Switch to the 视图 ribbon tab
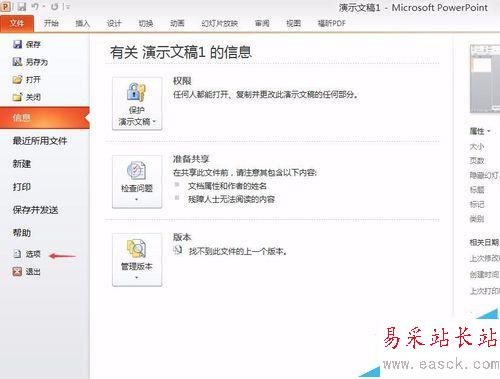 point(293,23)
